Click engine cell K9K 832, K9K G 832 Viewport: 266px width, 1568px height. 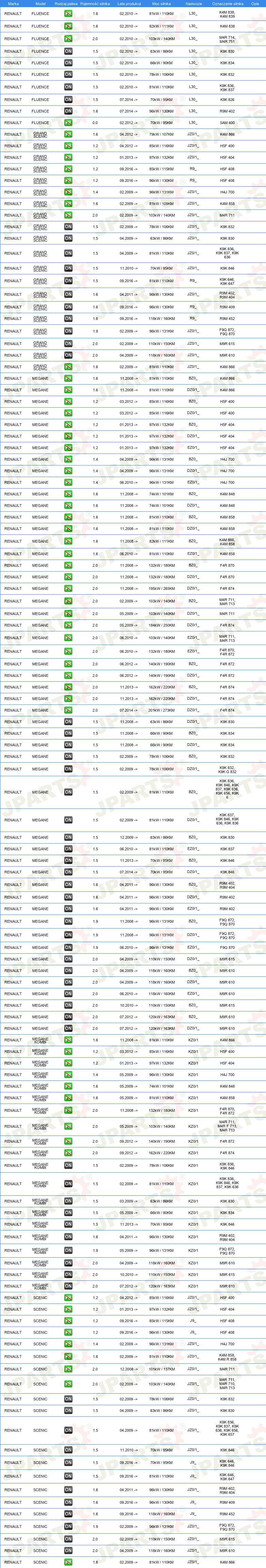(x=227, y=769)
